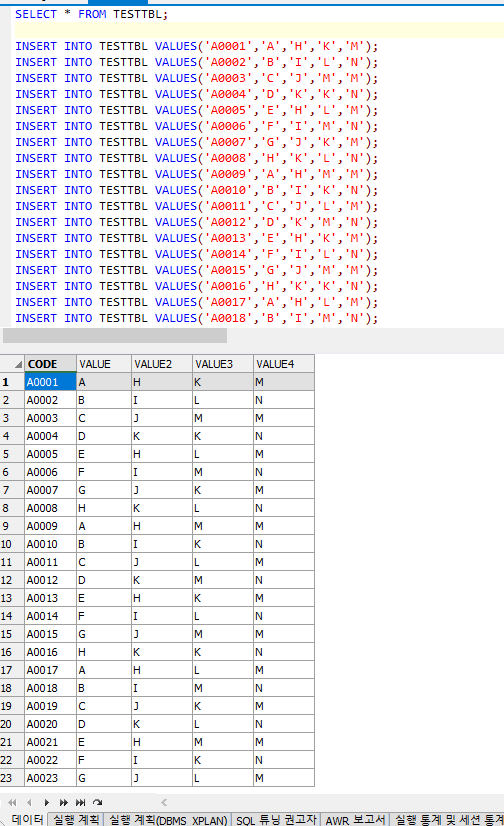Select row number 5 indicator
This screenshot has height=826, width=504.
point(12,454)
